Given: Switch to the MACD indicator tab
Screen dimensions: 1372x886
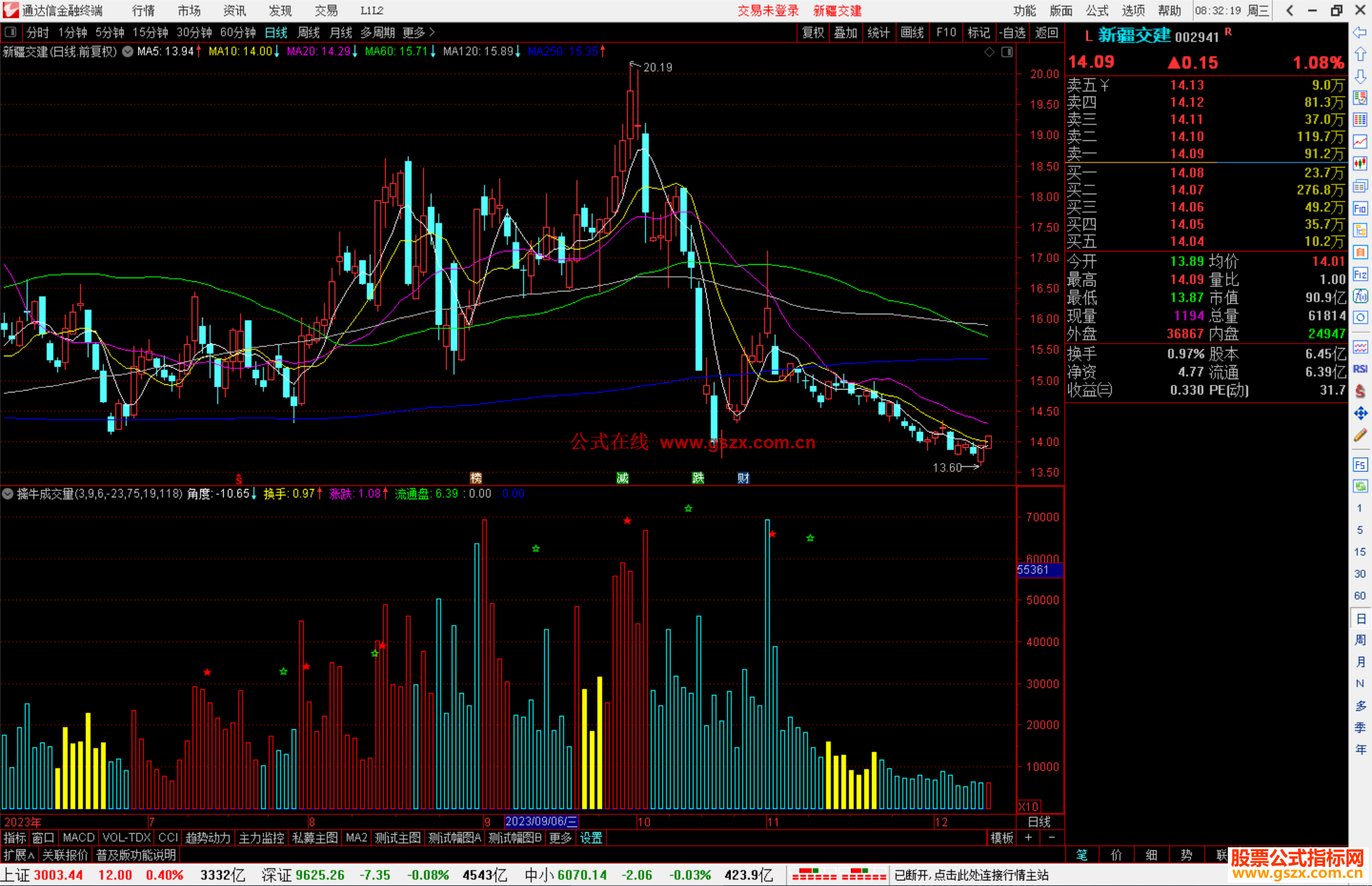Looking at the screenshot, I should coord(79,838).
